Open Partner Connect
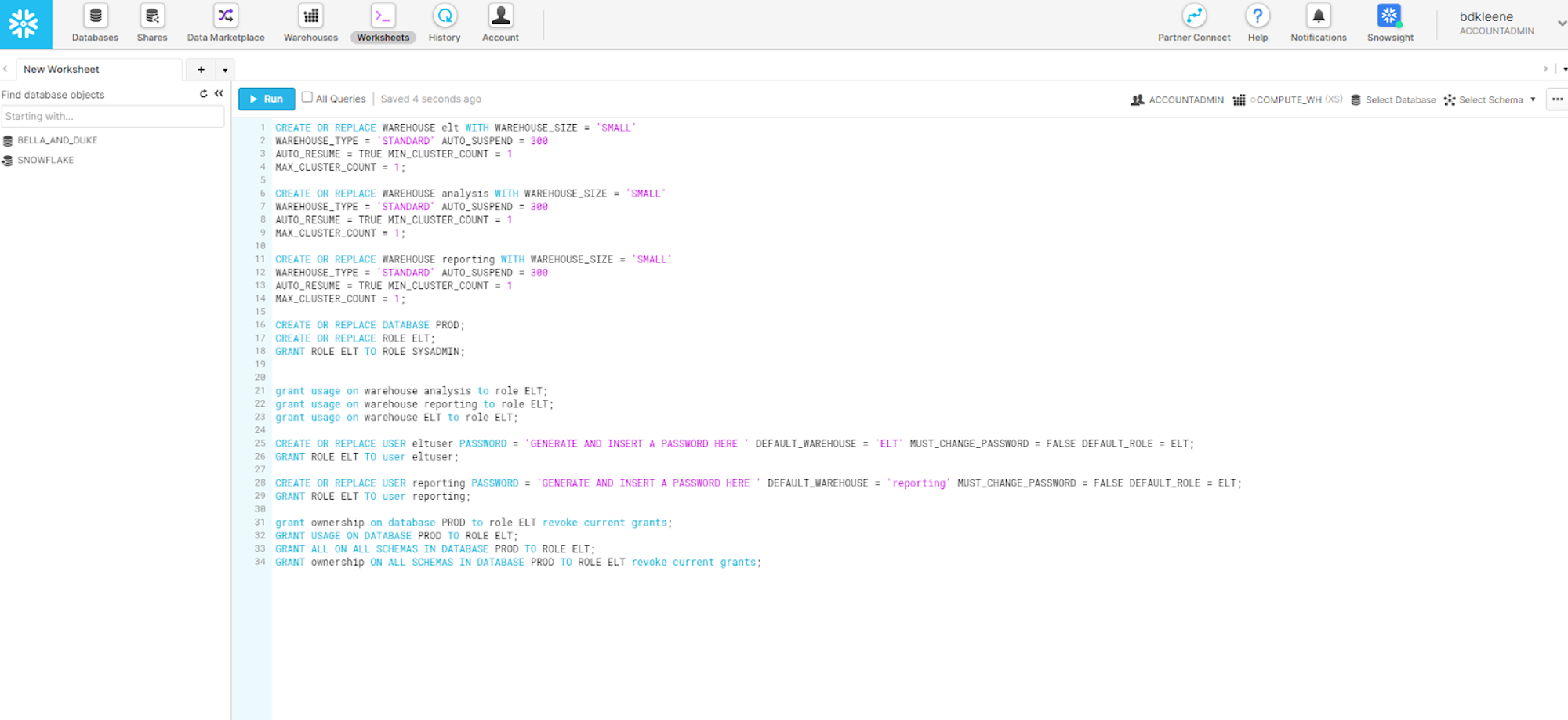 pyautogui.click(x=1194, y=24)
